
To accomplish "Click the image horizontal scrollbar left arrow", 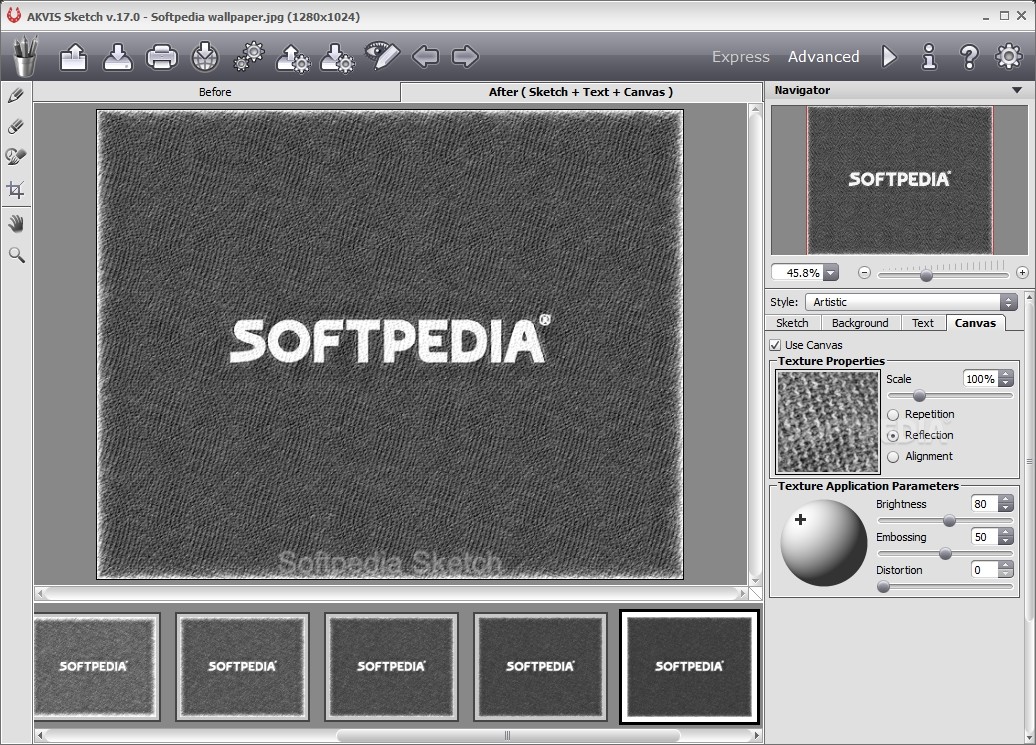I will (x=40, y=594).
